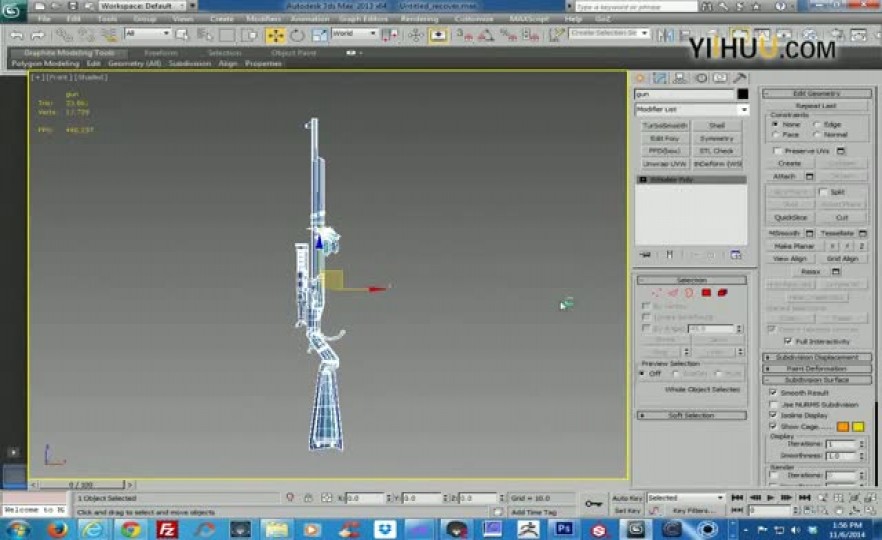
Task: Expand the Subdivision Displacement rollout
Action: click(817, 357)
